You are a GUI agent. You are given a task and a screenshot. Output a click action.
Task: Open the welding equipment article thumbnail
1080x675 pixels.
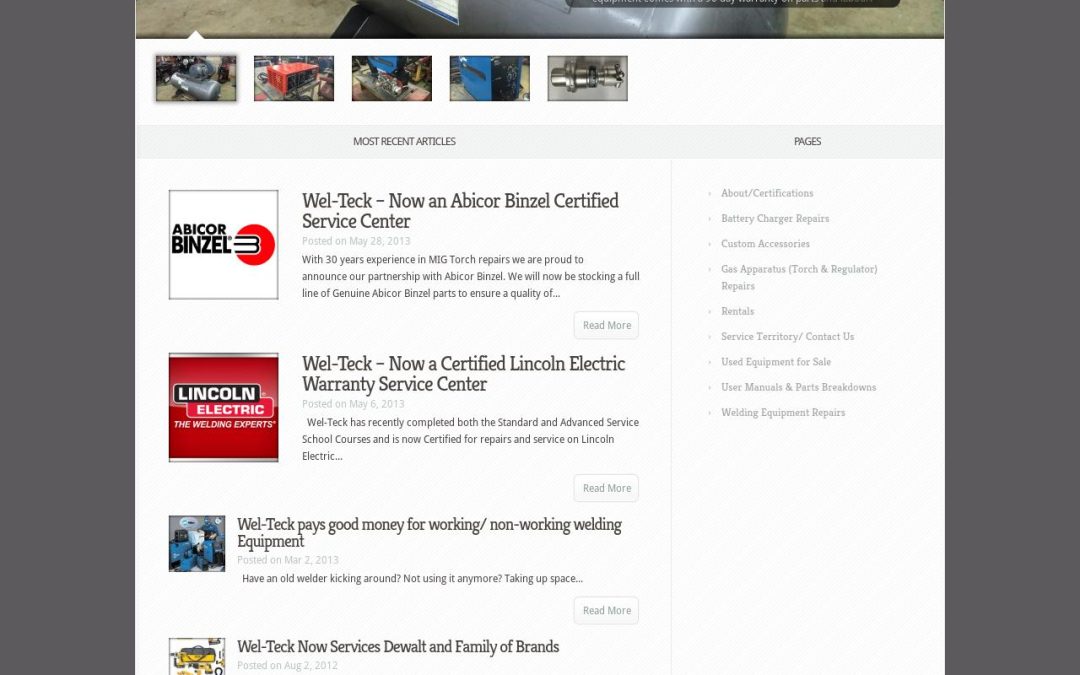pos(197,543)
